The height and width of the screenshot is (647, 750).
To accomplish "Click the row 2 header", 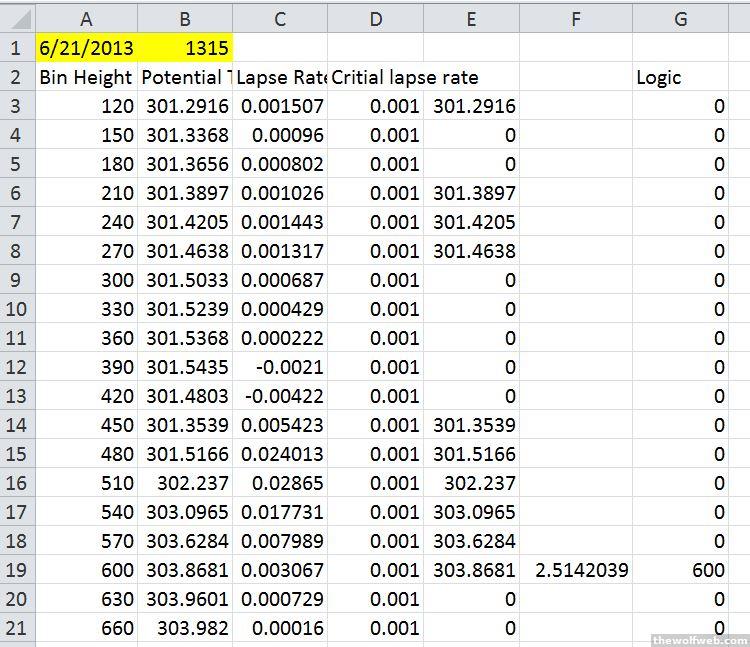I will [x=17, y=77].
